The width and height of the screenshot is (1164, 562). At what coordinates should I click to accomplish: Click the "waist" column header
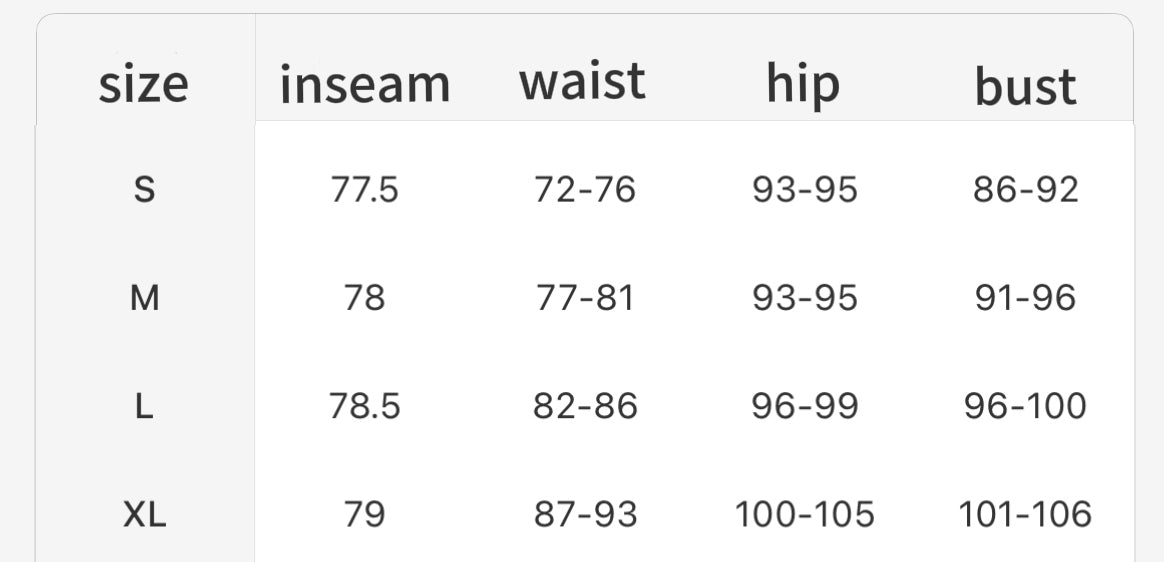[582, 81]
